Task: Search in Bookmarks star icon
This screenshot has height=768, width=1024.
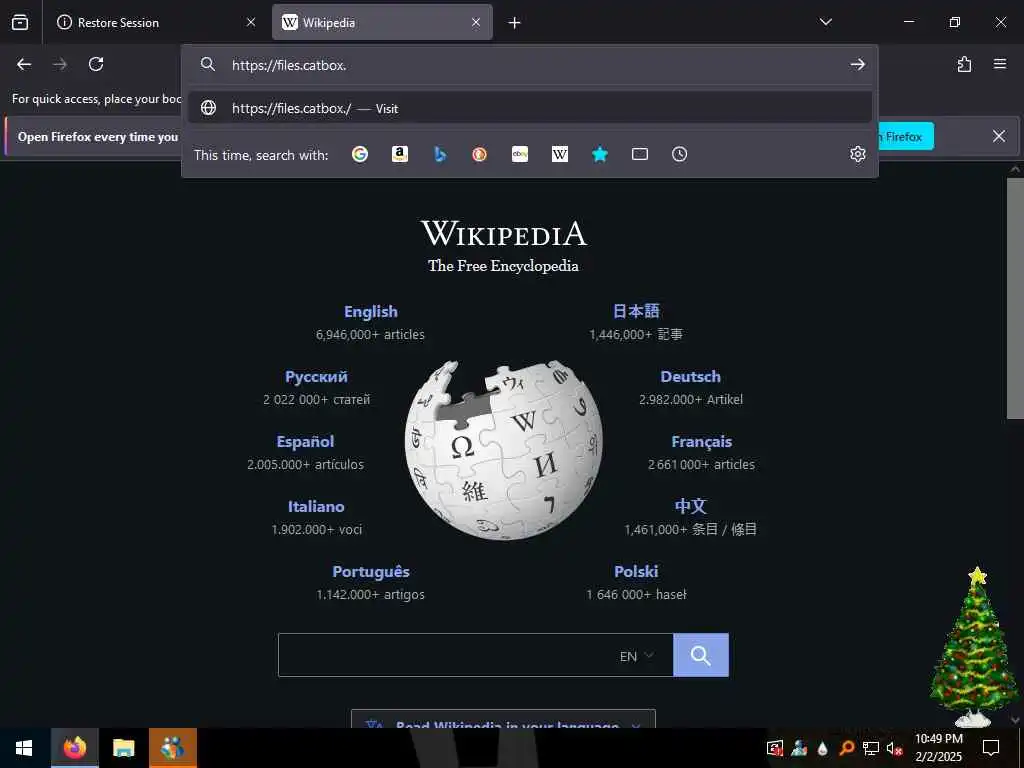Action: click(600, 154)
